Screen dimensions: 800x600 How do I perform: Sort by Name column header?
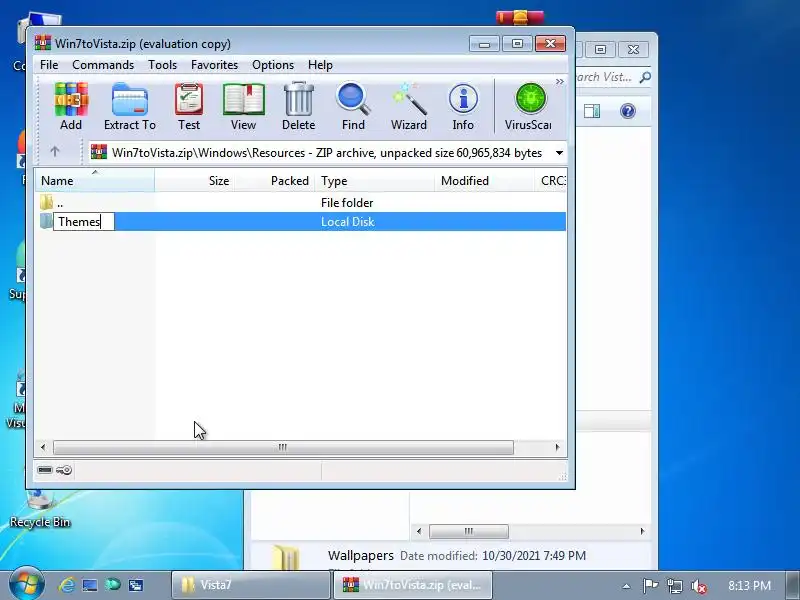click(95, 181)
